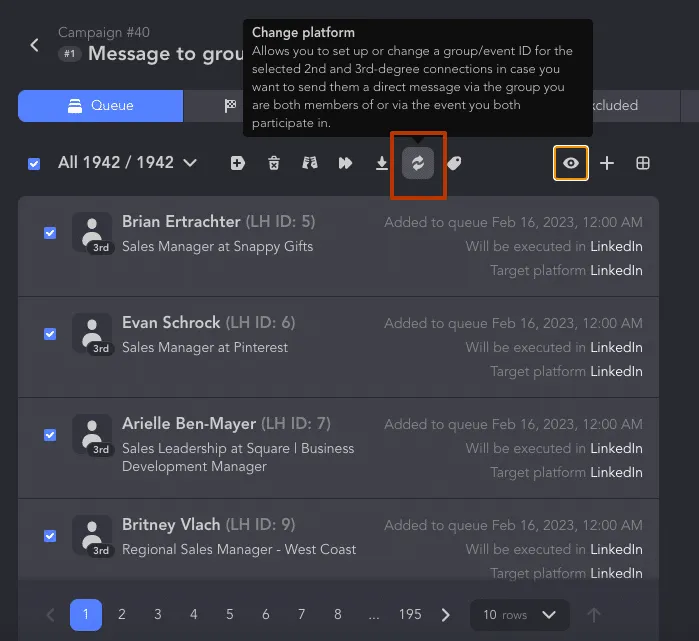Click Target platform LinkedIn in Brian's row

click(566, 271)
